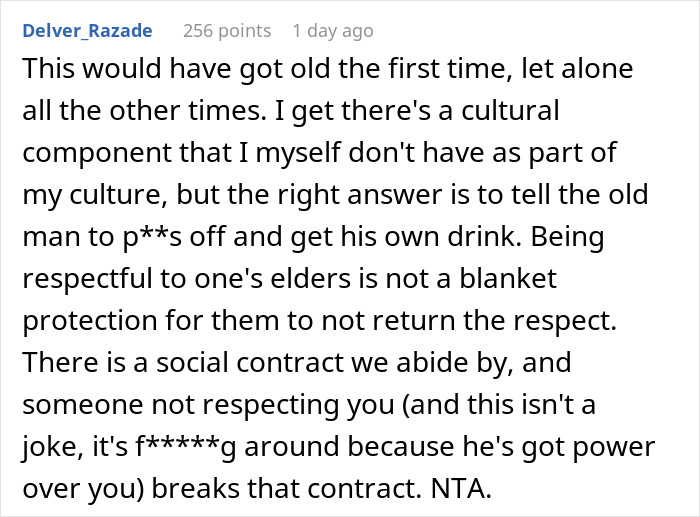The width and height of the screenshot is (700, 517).
Task: Click the words someone not respecting you
Action: tap(208, 405)
